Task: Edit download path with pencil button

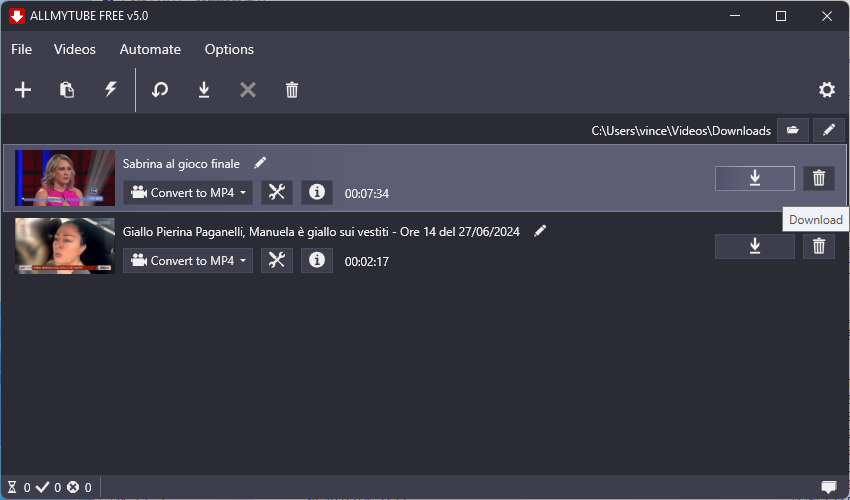Action: pyautogui.click(x=829, y=130)
